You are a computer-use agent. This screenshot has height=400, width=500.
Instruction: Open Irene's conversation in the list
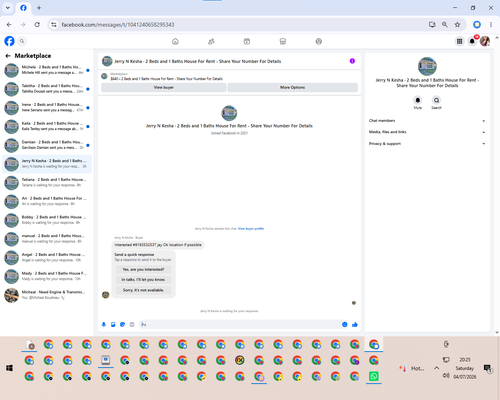[x=47, y=107]
